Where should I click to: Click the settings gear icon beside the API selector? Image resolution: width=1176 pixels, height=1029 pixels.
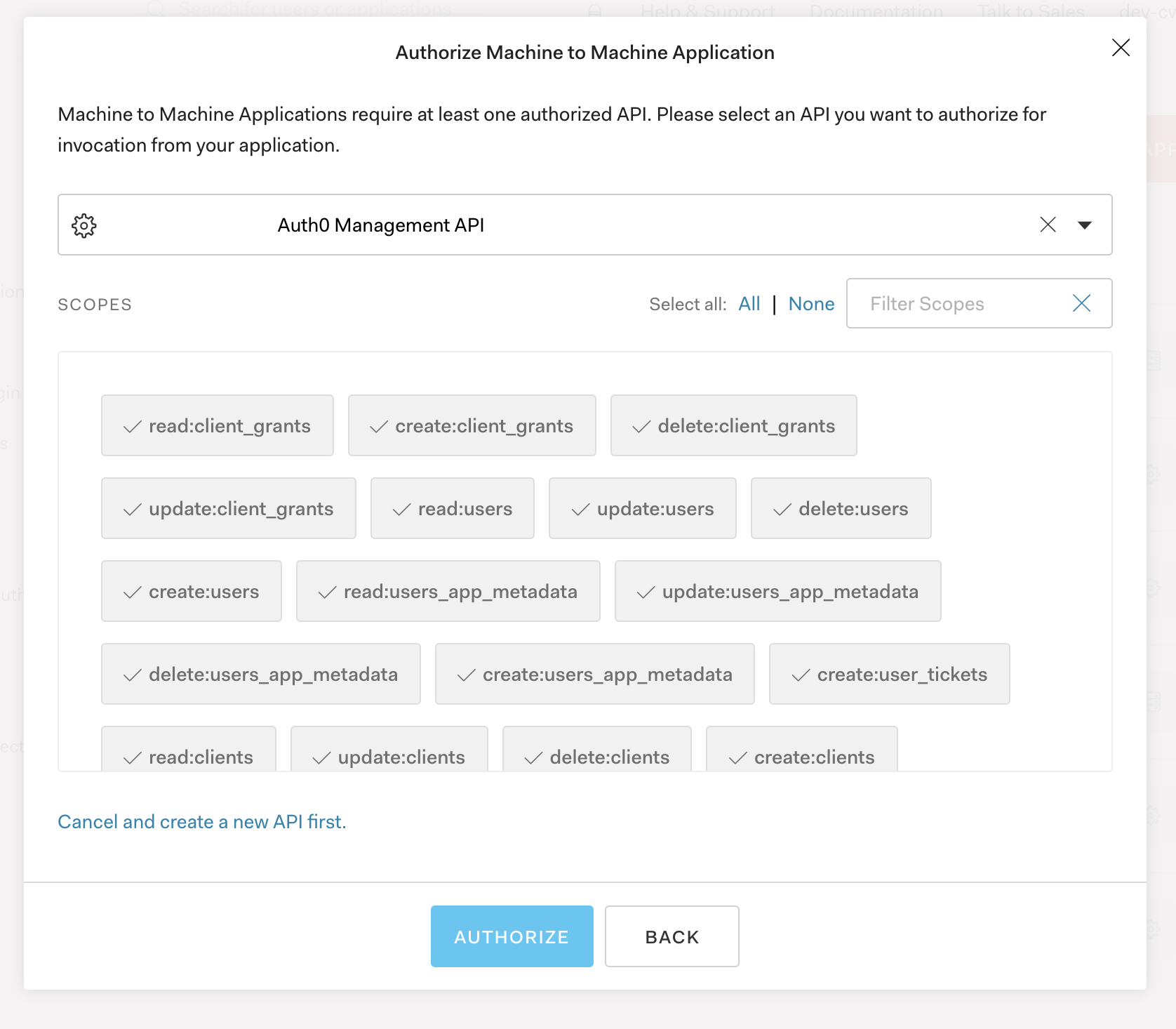tap(83, 225)
